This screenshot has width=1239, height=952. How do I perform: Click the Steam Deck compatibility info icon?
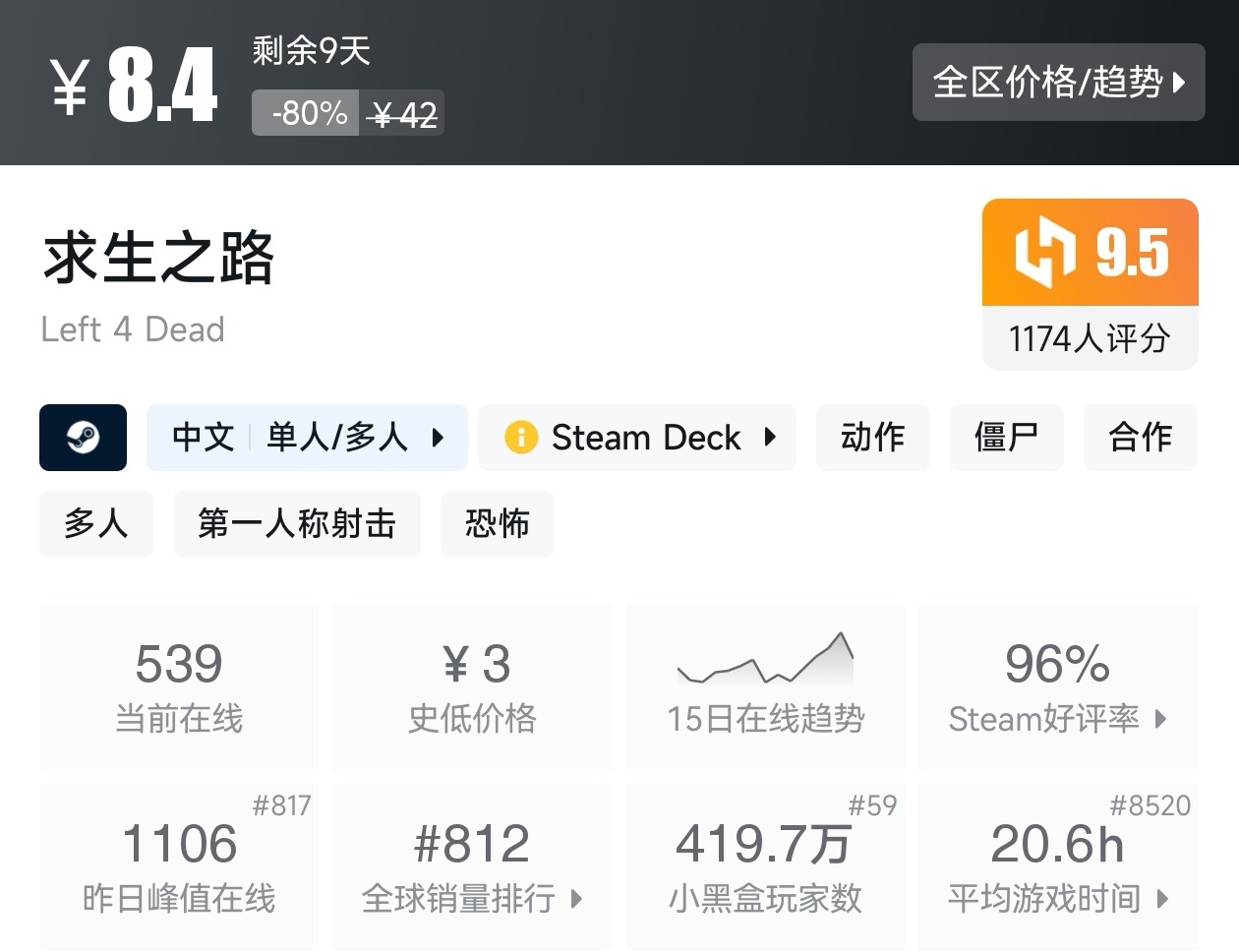pyautogui.click(x=521, y=437)
